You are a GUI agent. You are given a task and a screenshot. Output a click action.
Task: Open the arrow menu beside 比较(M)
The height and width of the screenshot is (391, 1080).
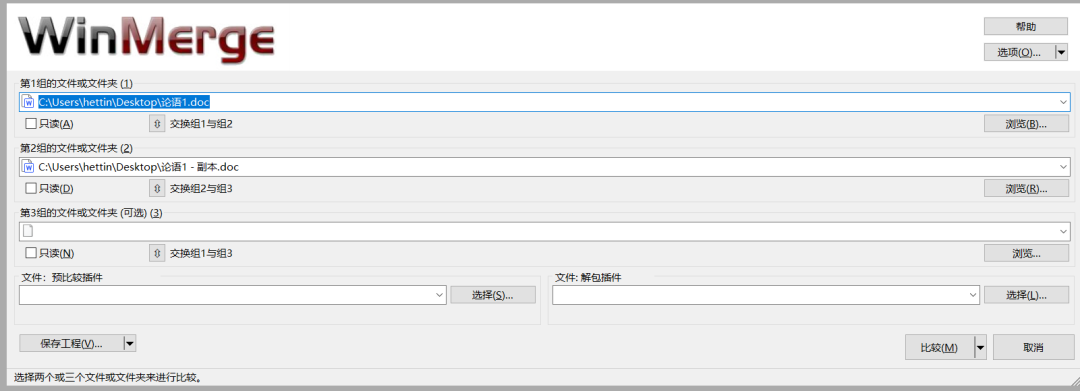tap(980, 348)
